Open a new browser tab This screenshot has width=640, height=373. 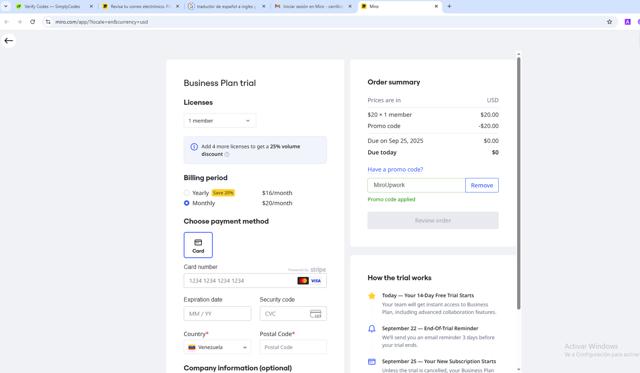[x=449, y=6]
